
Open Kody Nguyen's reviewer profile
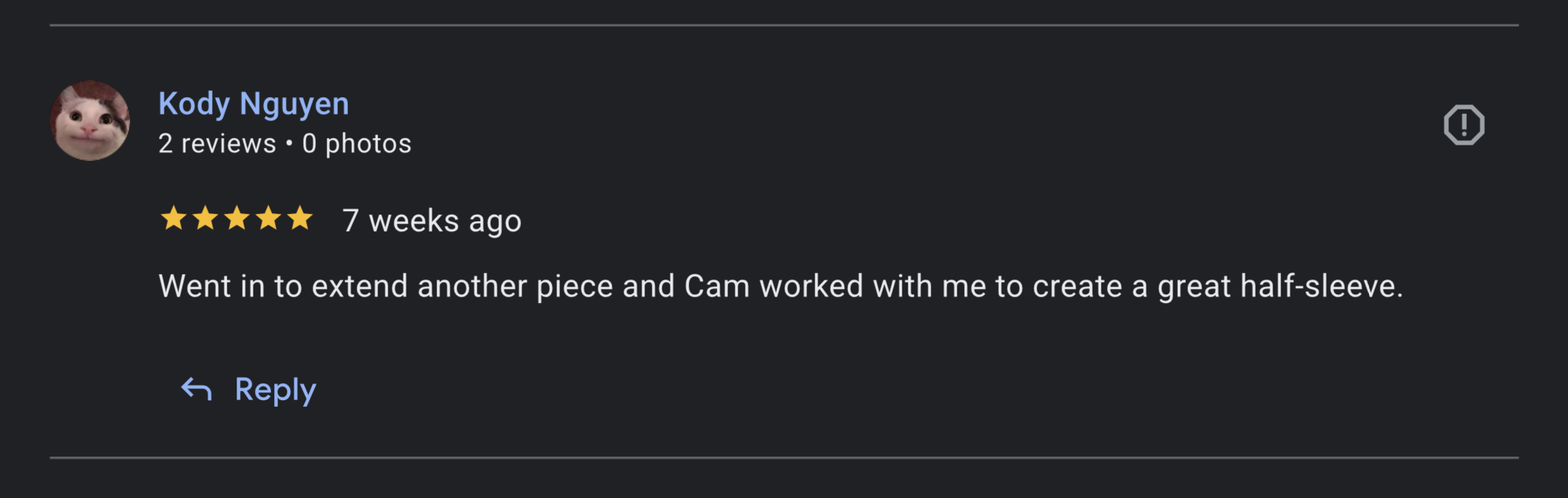[x=253, y=104]
